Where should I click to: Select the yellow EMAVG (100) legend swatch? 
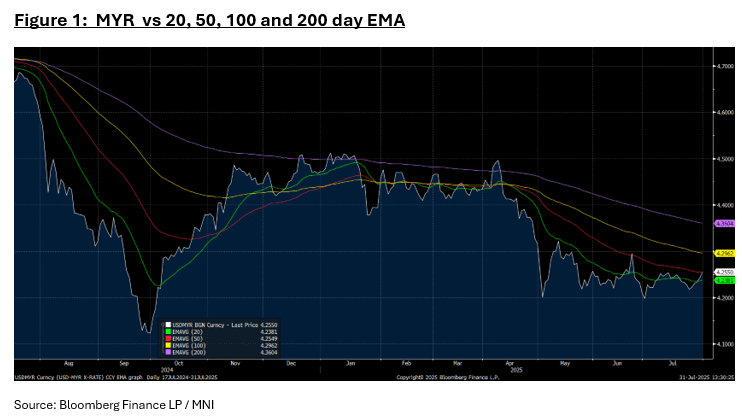[168, 346]
